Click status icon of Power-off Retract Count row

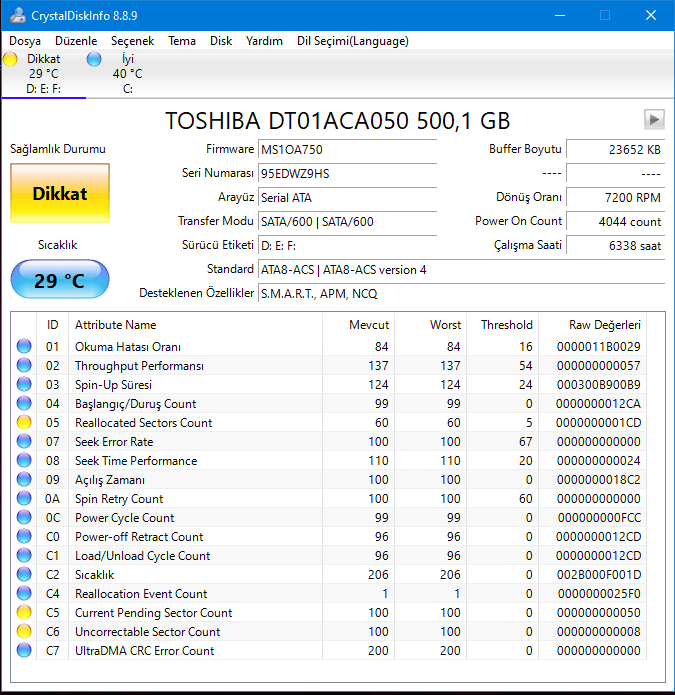coord(24,536)
